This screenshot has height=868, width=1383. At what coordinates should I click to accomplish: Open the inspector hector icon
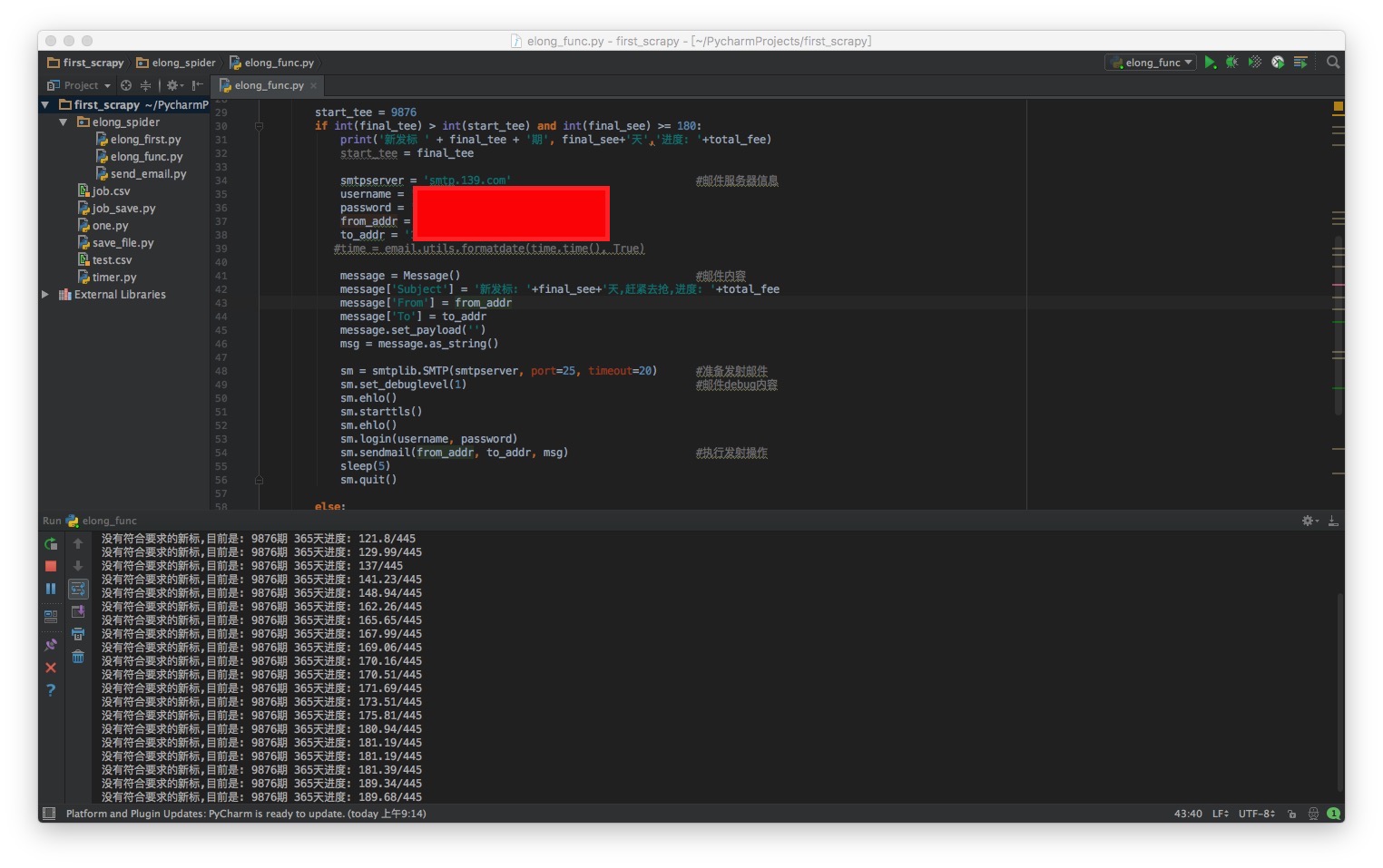coord(1313,814)
